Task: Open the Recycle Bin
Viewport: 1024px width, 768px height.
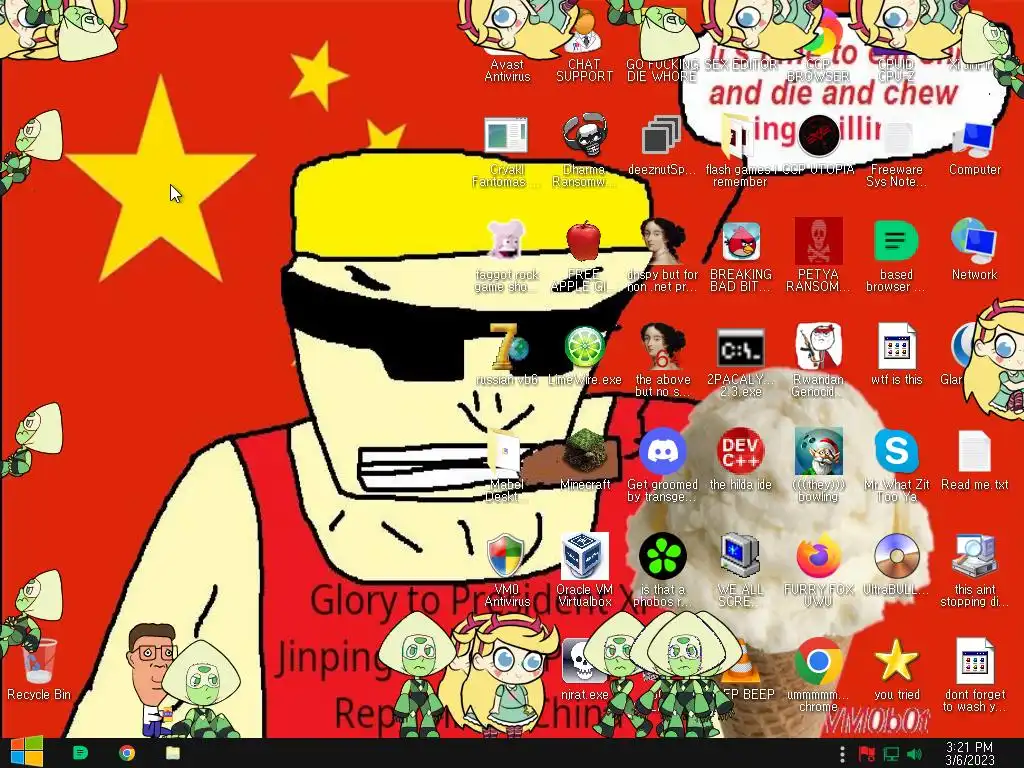Action: pyautogui.click(x=39, y=669)
